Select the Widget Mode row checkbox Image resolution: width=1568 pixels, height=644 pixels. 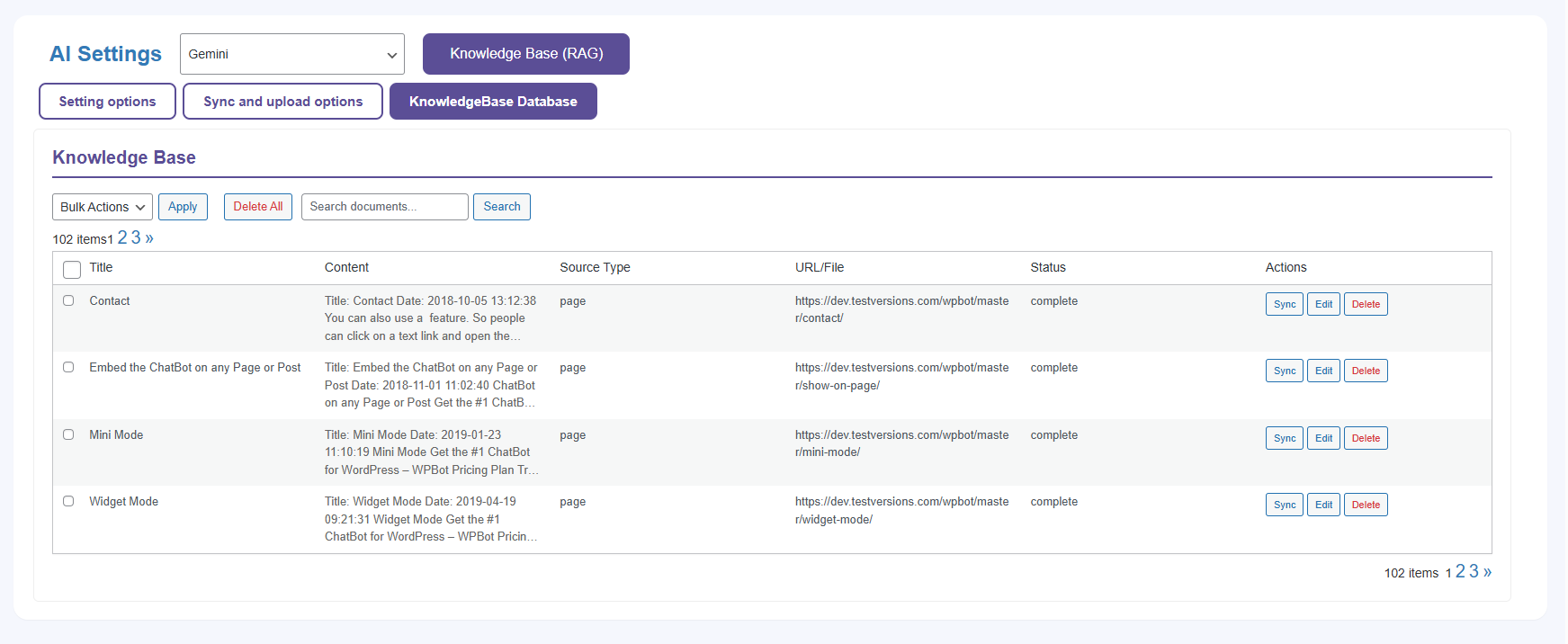[x=68, y=501]
